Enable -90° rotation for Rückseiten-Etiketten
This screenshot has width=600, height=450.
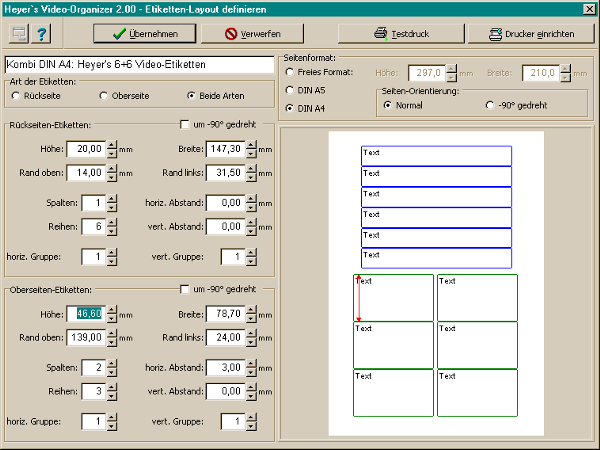point(185,125)
